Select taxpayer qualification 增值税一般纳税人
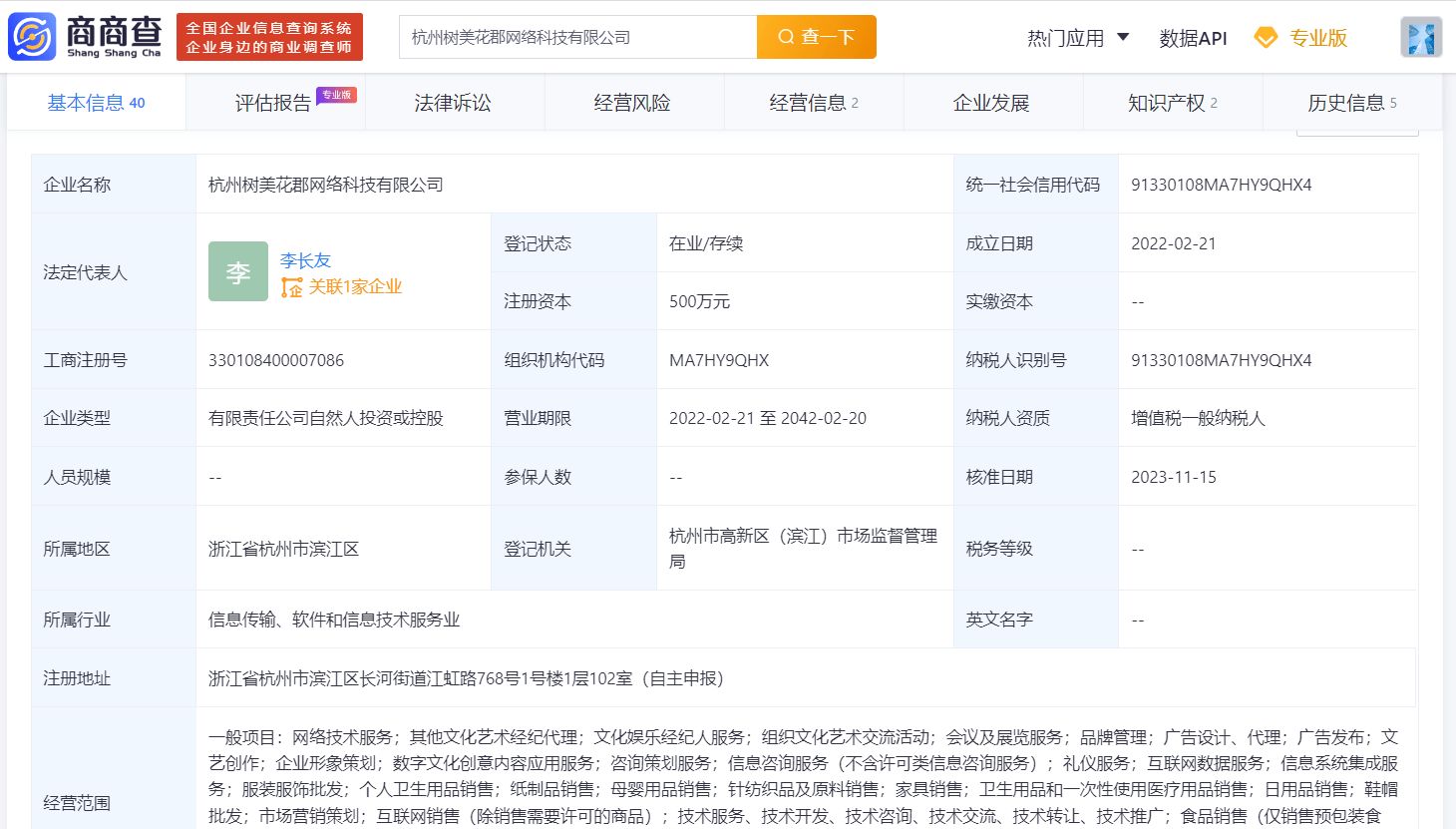This screenshot has height=829, width=1456. point(1198,418)
